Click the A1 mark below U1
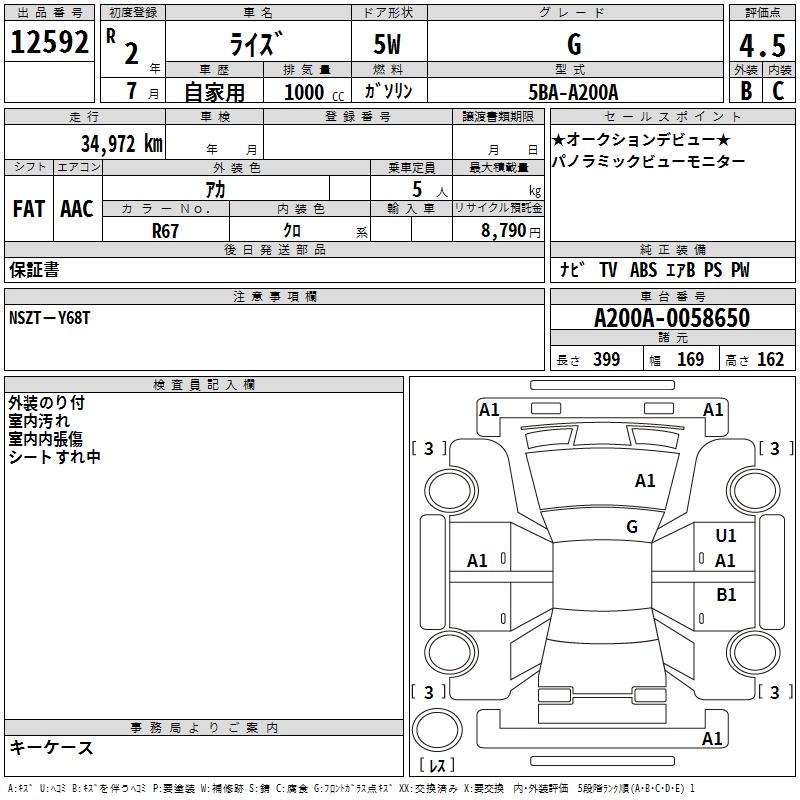Viewport: 800px width, 800px height. tap(725, 561)
